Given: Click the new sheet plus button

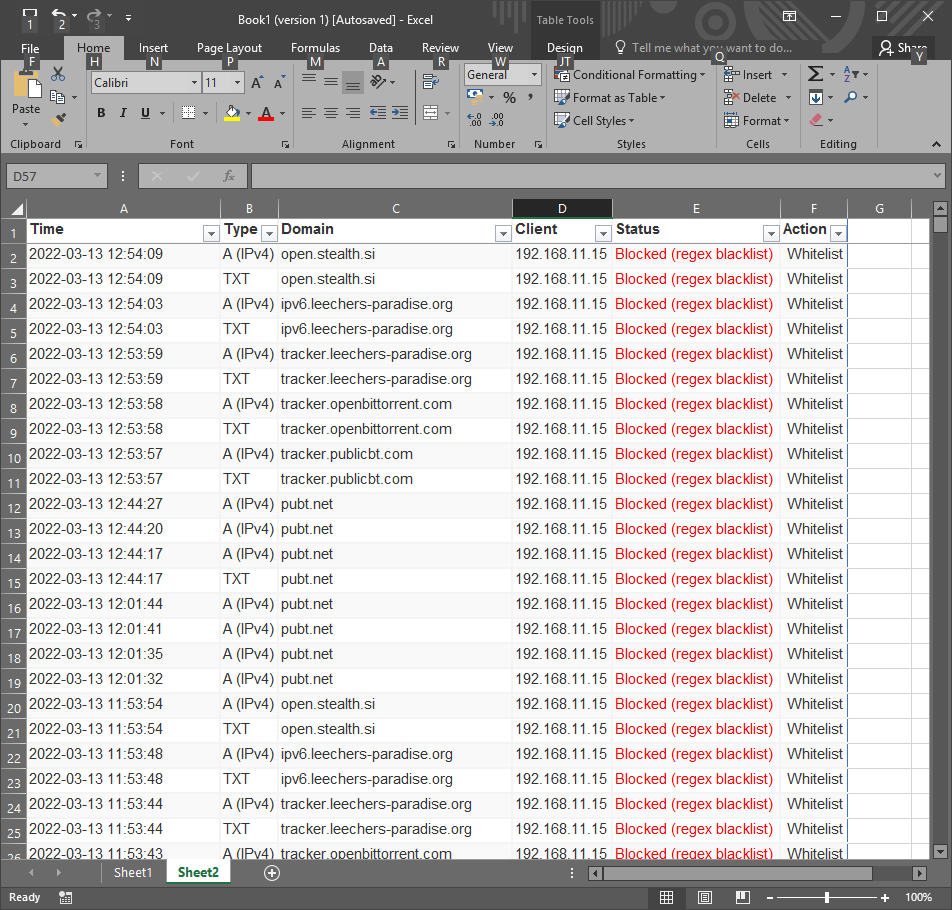Looking at the screenshot, I should [272, 872].
